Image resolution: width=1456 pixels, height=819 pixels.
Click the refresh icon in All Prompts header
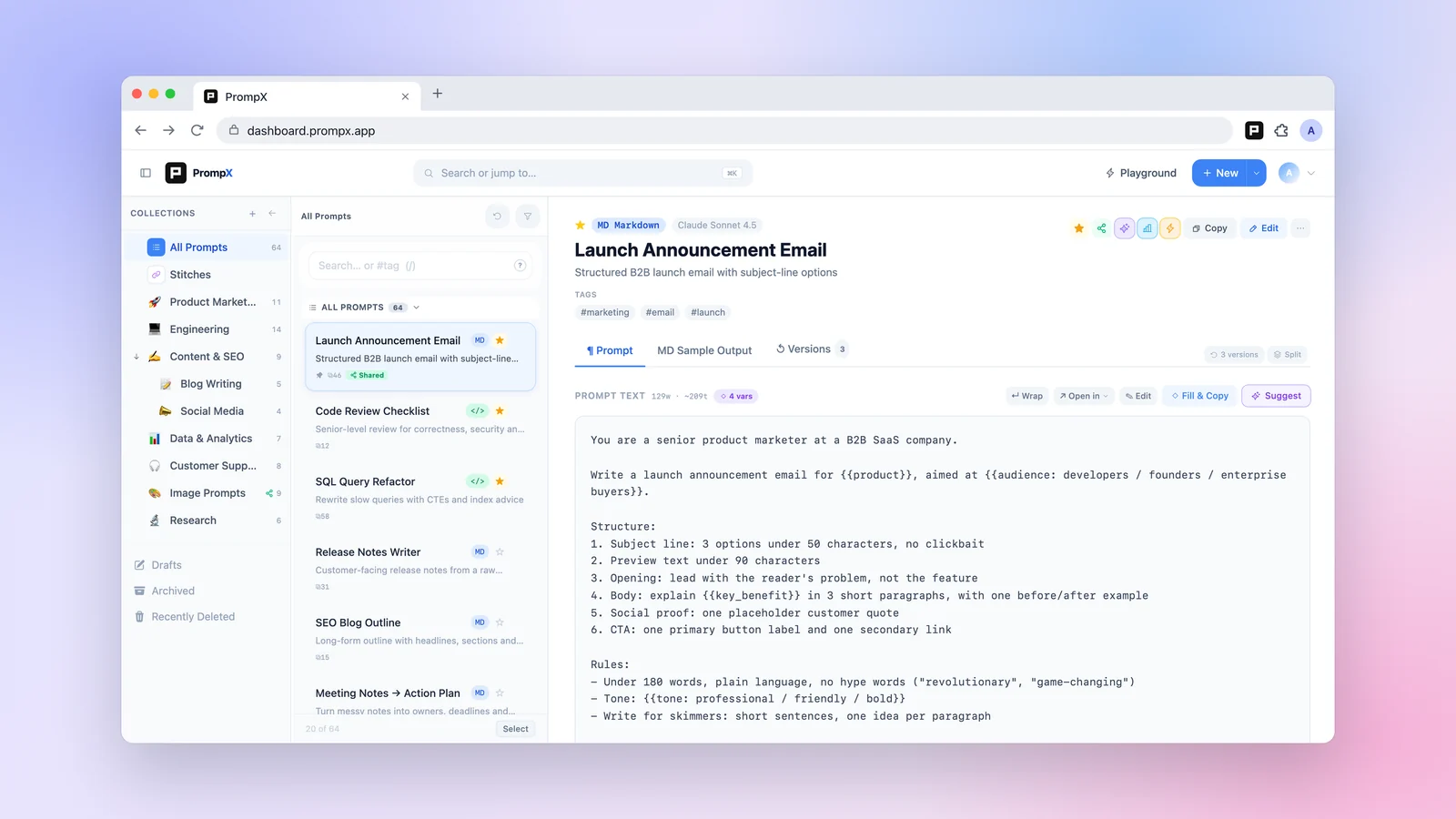497,217
